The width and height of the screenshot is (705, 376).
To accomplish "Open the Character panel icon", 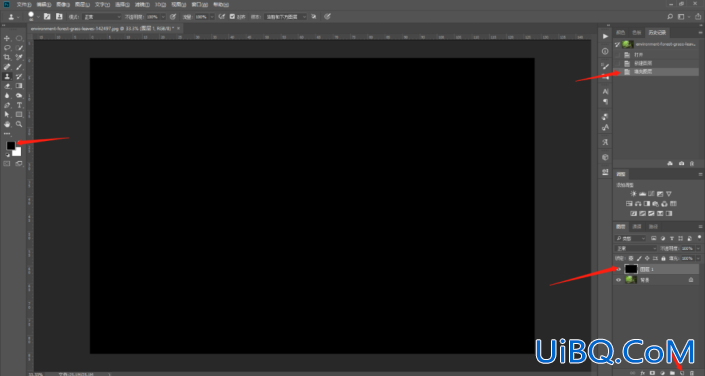I will [605, 91].
